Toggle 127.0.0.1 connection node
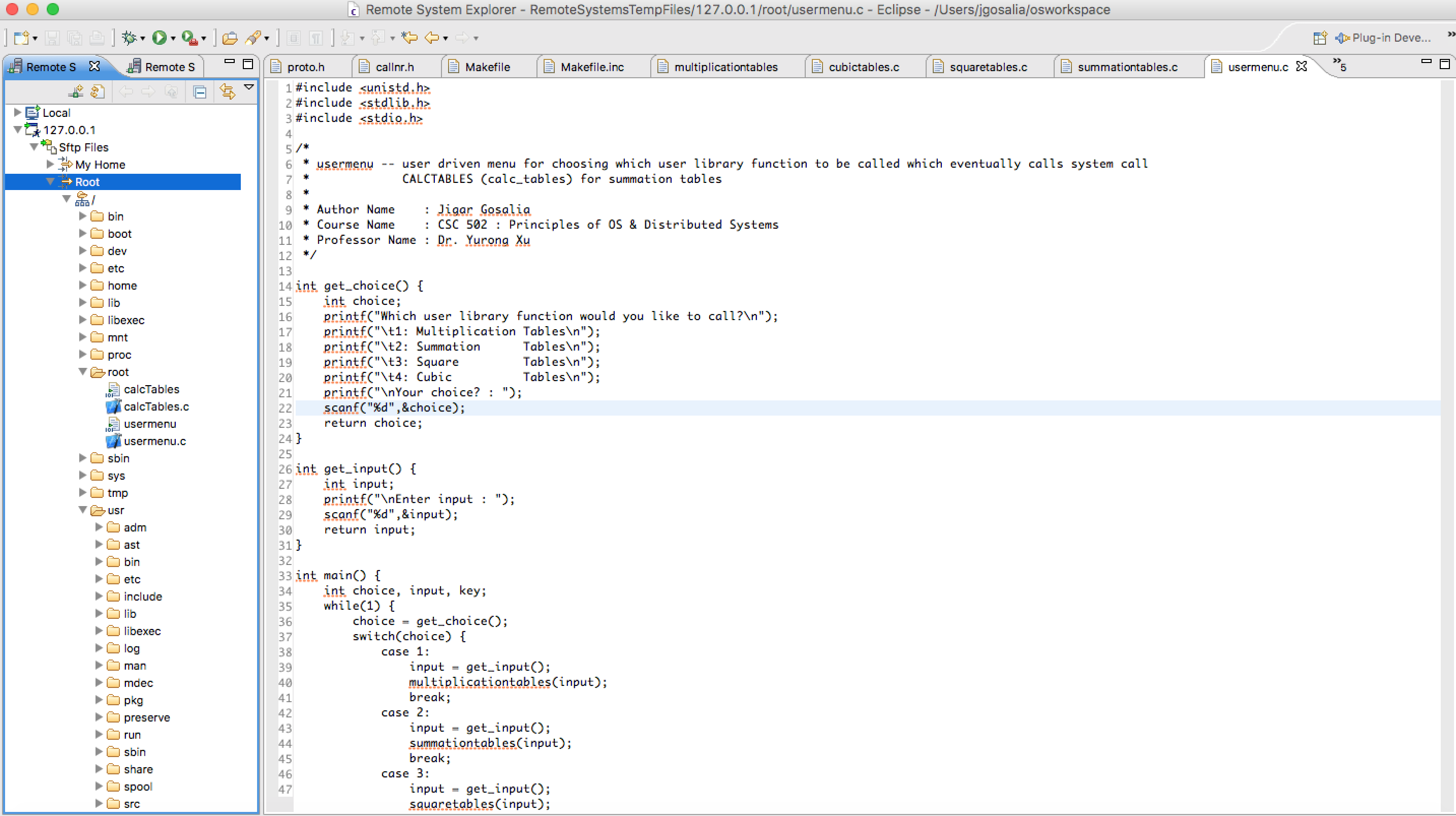This screenshot has height=816, width=1456. pos(16,130)
